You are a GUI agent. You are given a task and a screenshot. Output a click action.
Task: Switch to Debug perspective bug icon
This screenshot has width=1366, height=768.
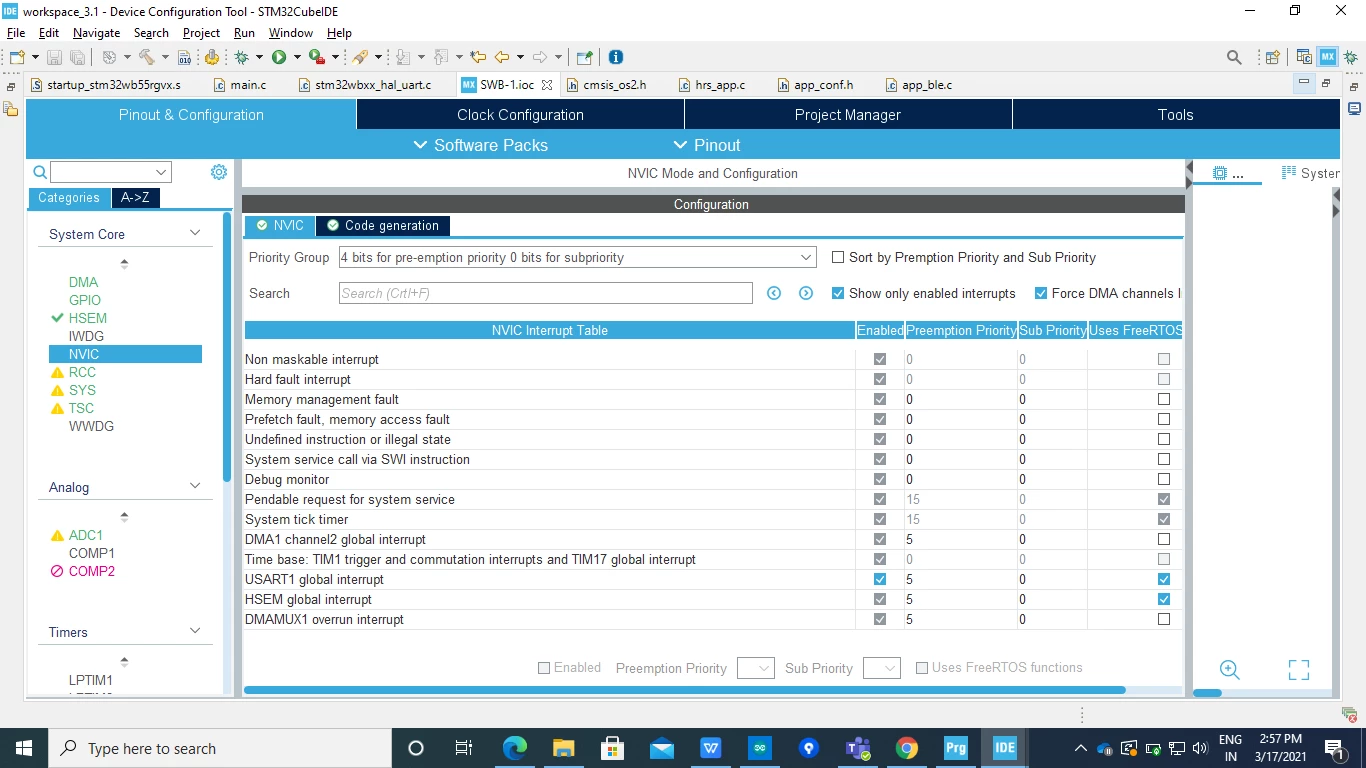(x=1350, y=57)
